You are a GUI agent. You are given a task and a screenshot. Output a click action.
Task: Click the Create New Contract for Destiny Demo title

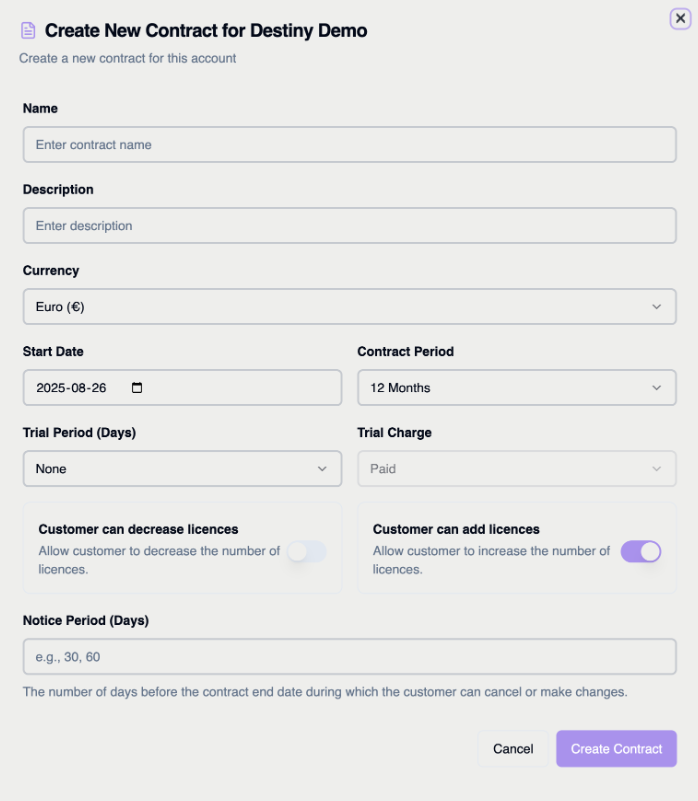206,31
